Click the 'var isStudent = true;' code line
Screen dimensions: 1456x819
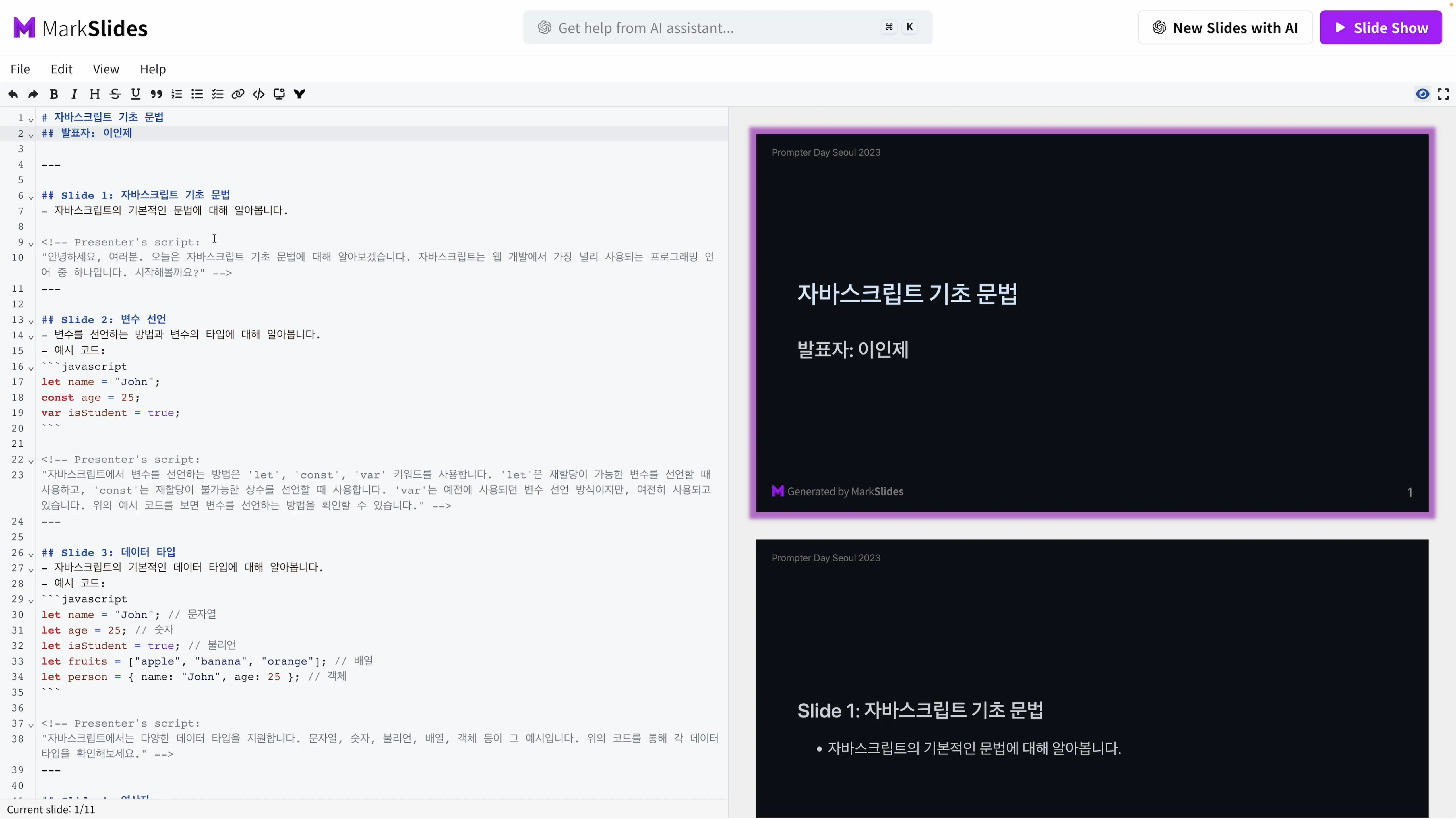pyautogui.click(x=110, y=413)
